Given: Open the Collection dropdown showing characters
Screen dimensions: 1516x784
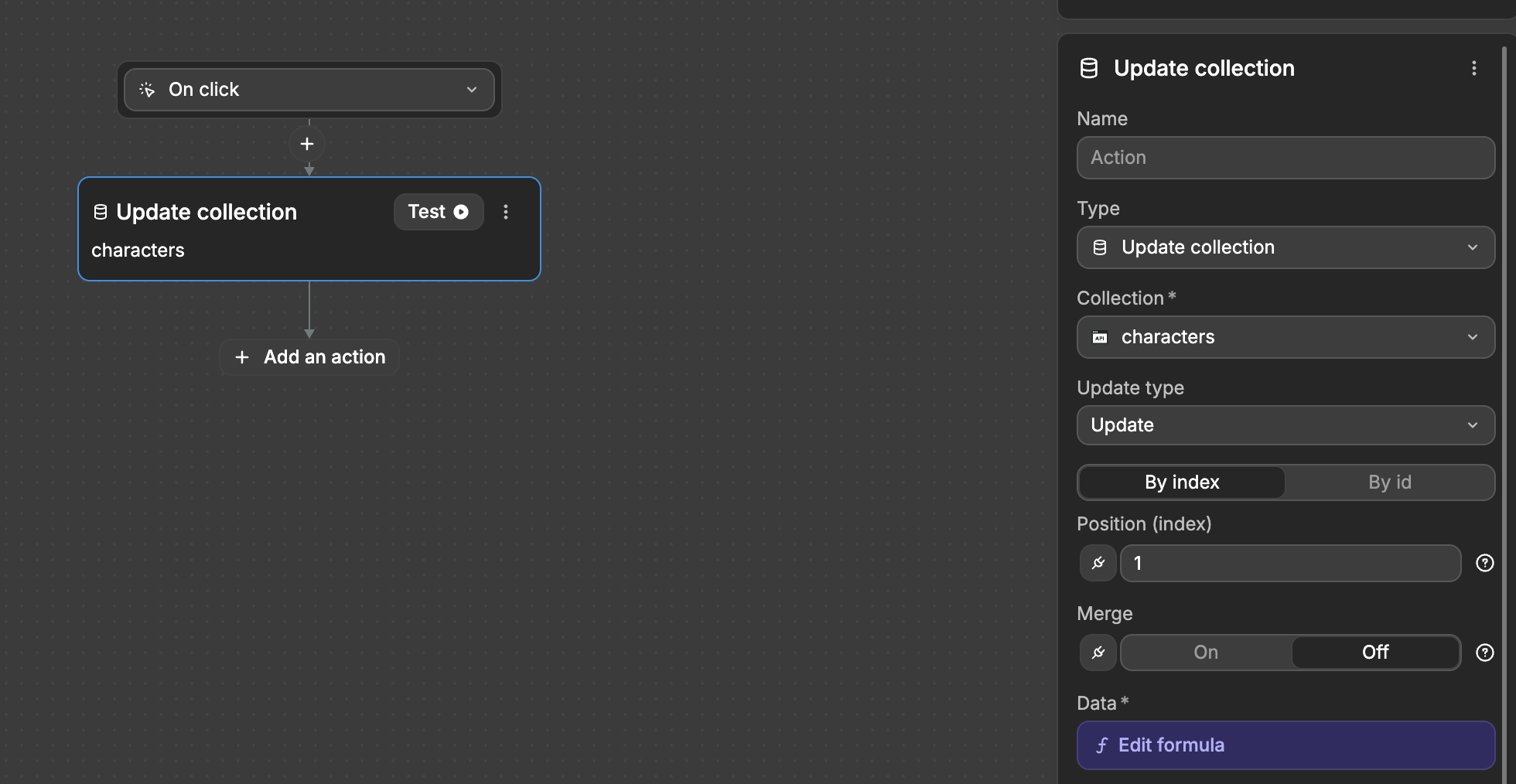Looking at the screenshot, I should 1285,337.
